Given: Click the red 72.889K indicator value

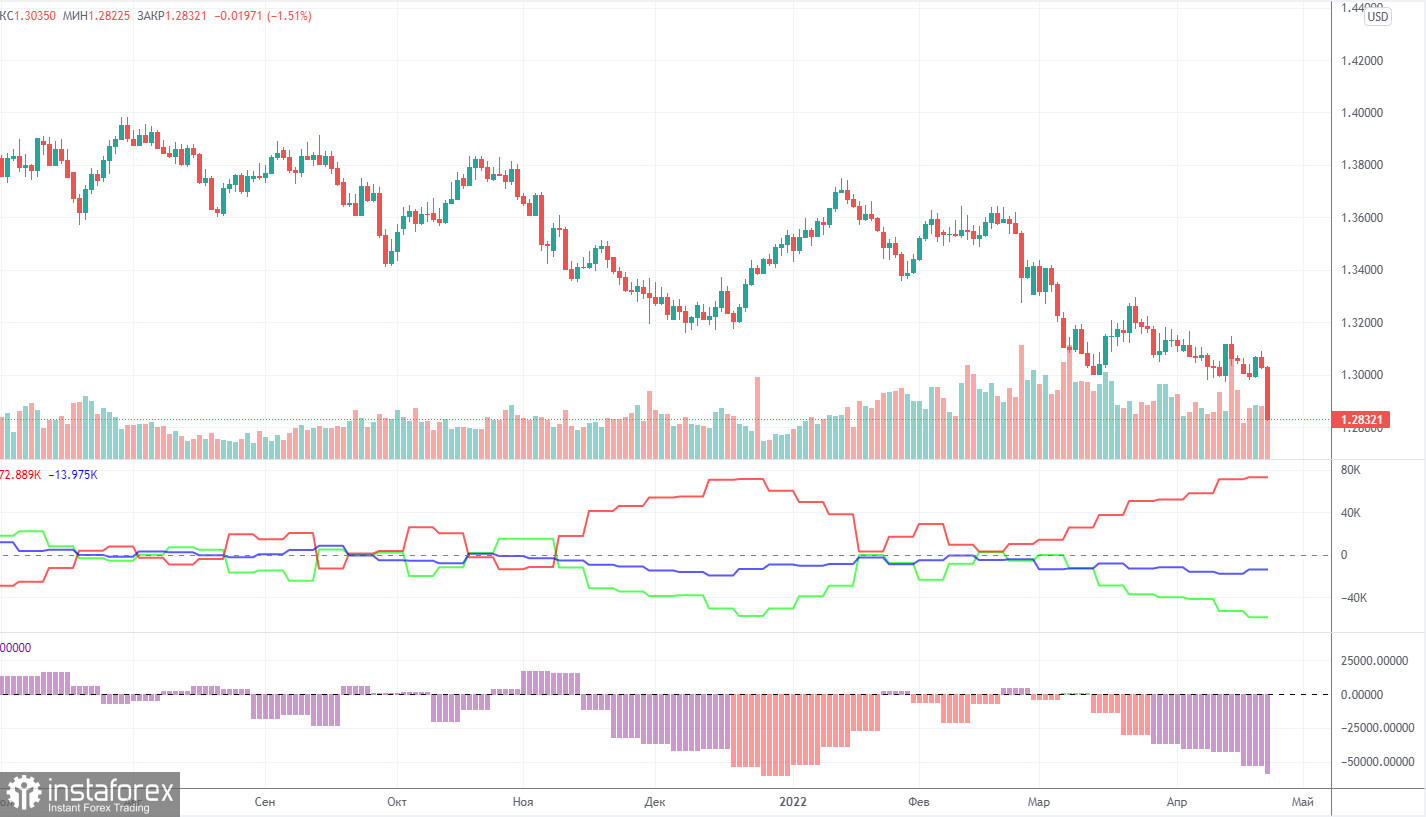Looking at the screenshot, I should pyautogui.click(x=20, y=475).
